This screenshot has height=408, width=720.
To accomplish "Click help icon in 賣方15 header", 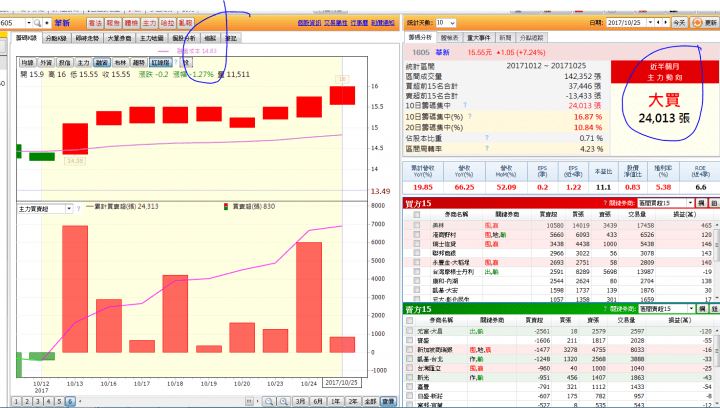I will click(605, 309).
